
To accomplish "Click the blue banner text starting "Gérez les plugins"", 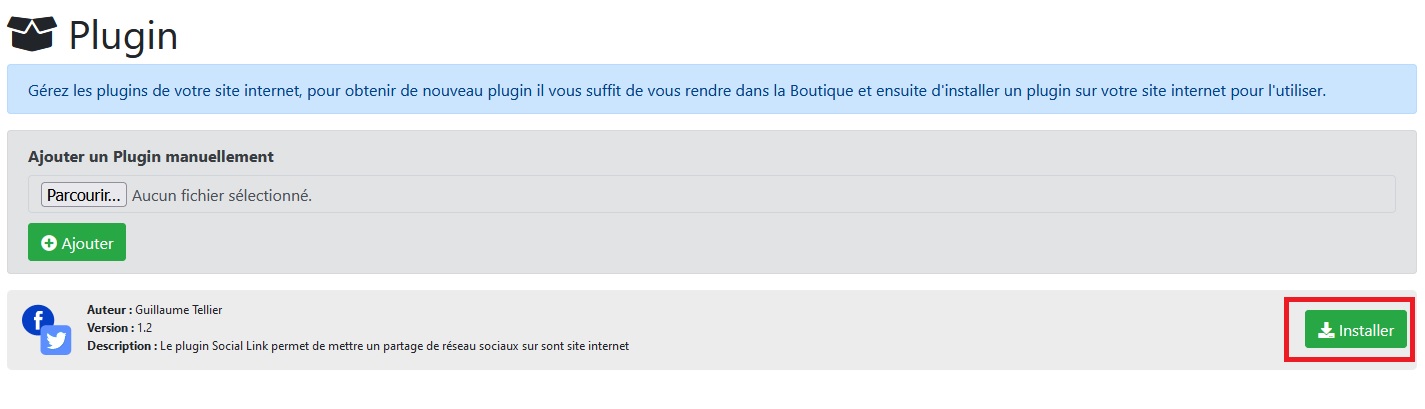I will [x=400, y=90].
